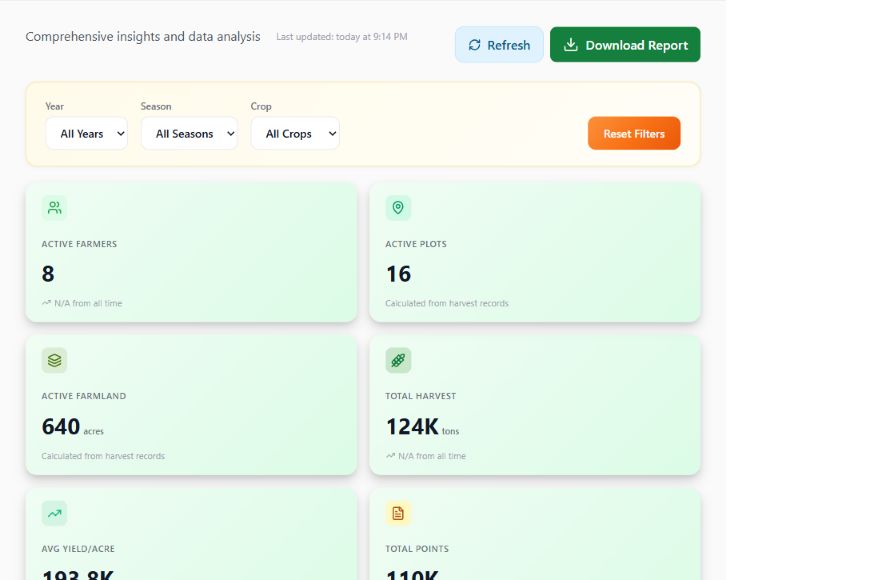Click the AVG YIELD/ACRE label
Viewport: 878px width, 580px height.
coord(78,549)
